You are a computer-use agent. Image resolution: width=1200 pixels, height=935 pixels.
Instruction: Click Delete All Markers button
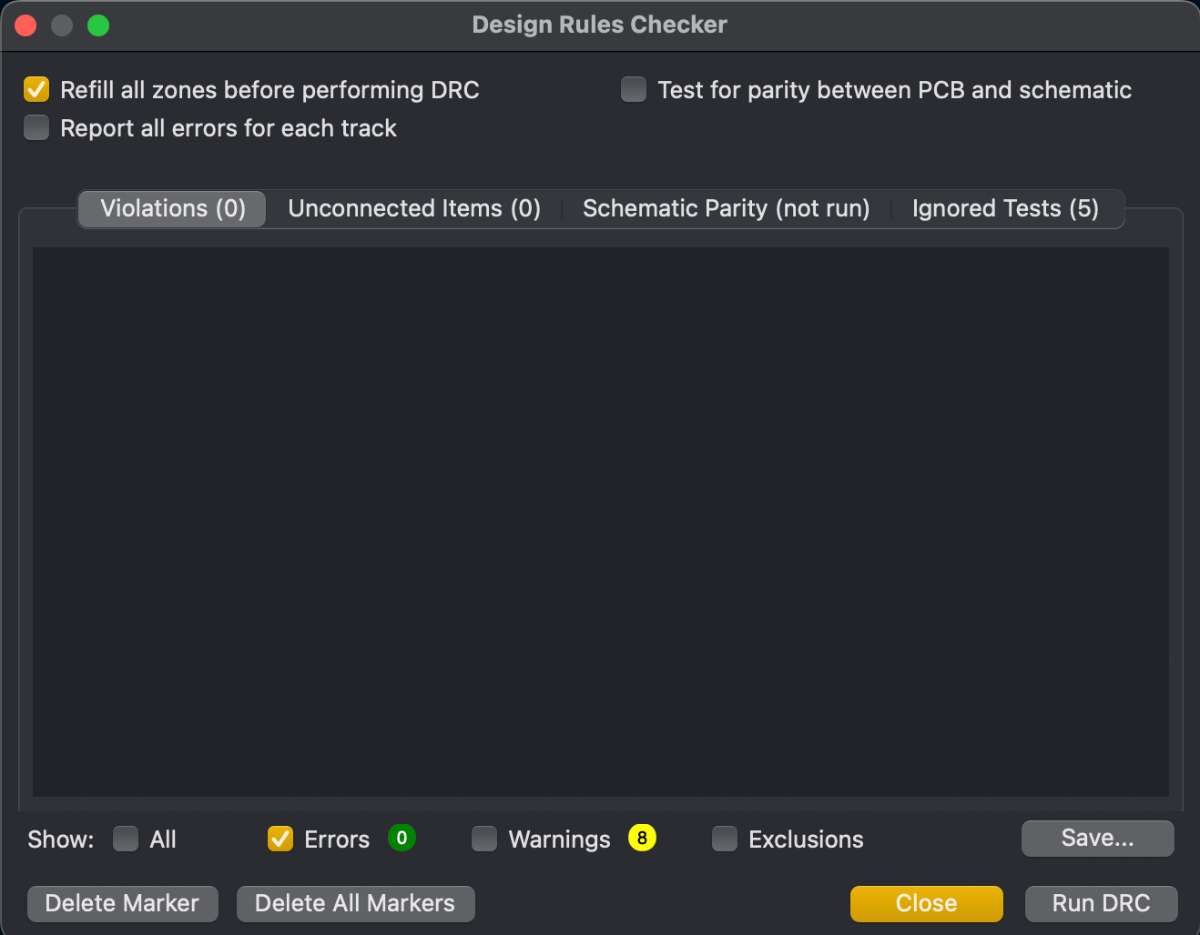pyautogui.click(x=355, y=903)
